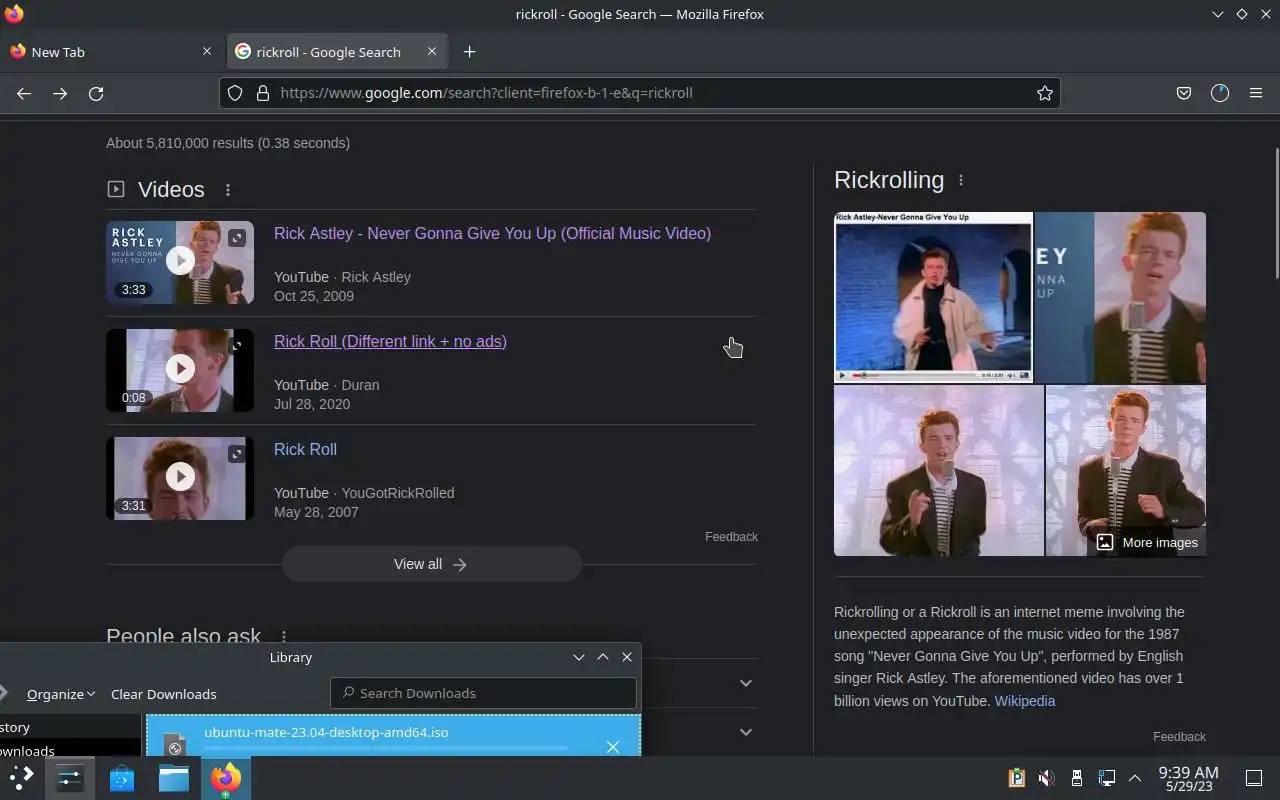The height and width of the screenshot is (800, 1280).
Task: Open the clock showing 9:39 AM
Action: point(1188,778)
